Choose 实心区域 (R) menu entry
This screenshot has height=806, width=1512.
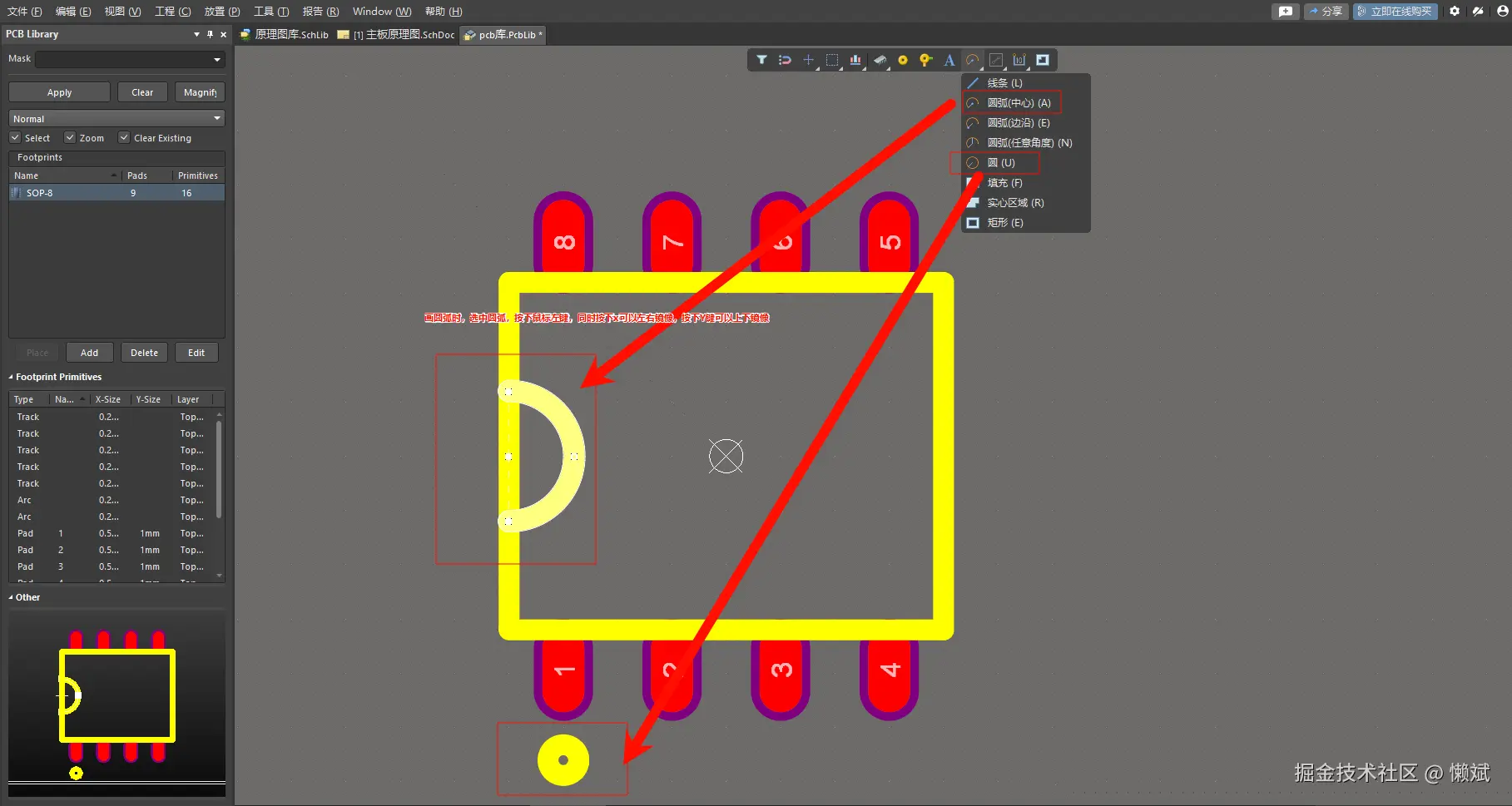(1025, 203)
